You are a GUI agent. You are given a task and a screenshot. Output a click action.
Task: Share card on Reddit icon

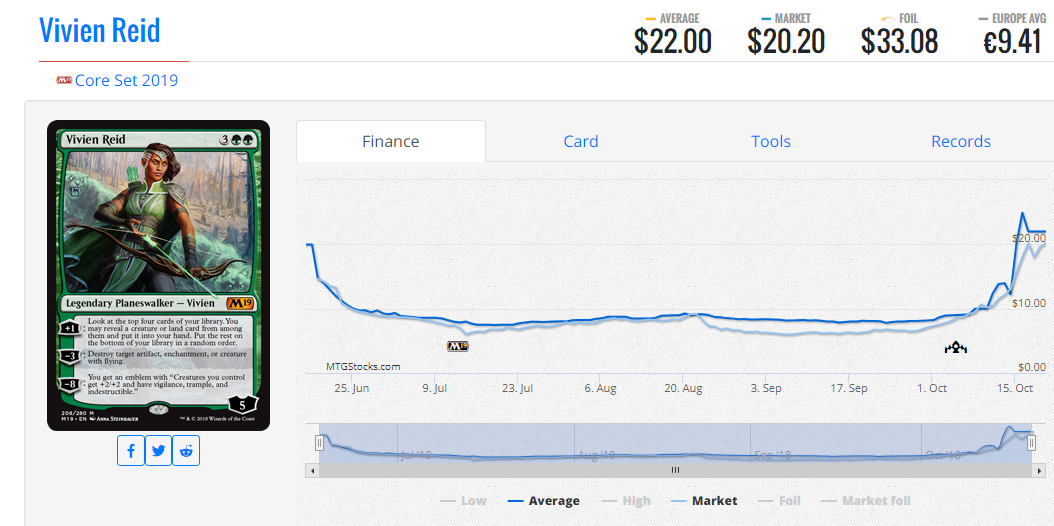pos(186,451)
